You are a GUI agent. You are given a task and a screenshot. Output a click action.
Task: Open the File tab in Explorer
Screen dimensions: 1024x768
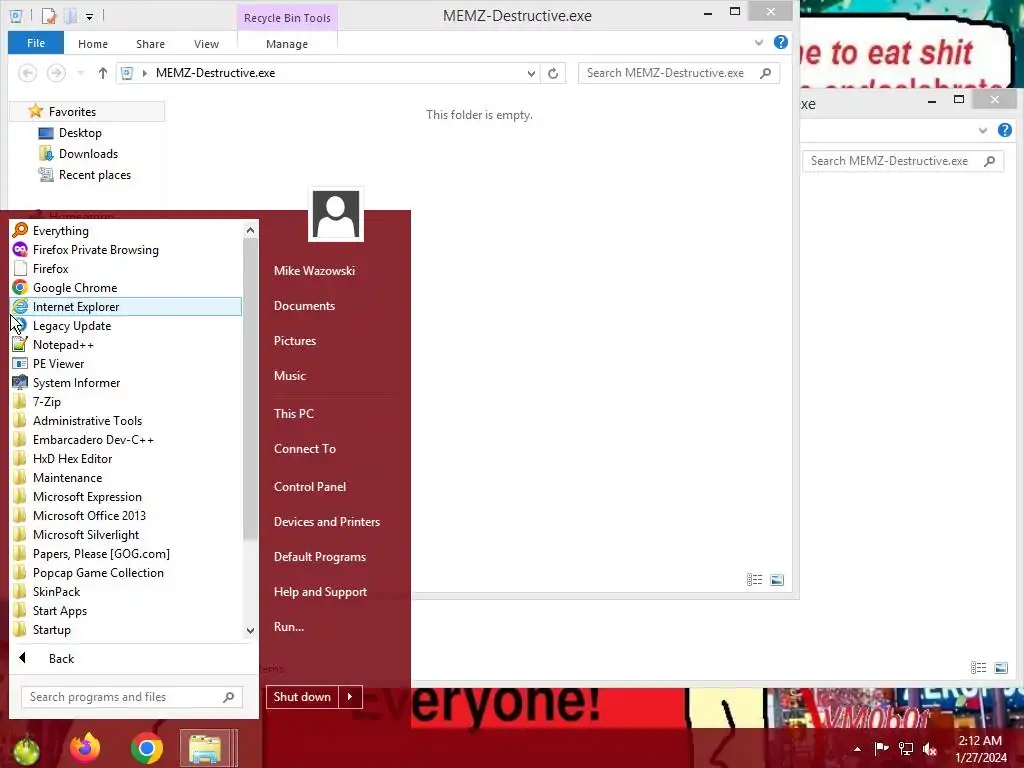pyautogui.click(x=36, y=43)
